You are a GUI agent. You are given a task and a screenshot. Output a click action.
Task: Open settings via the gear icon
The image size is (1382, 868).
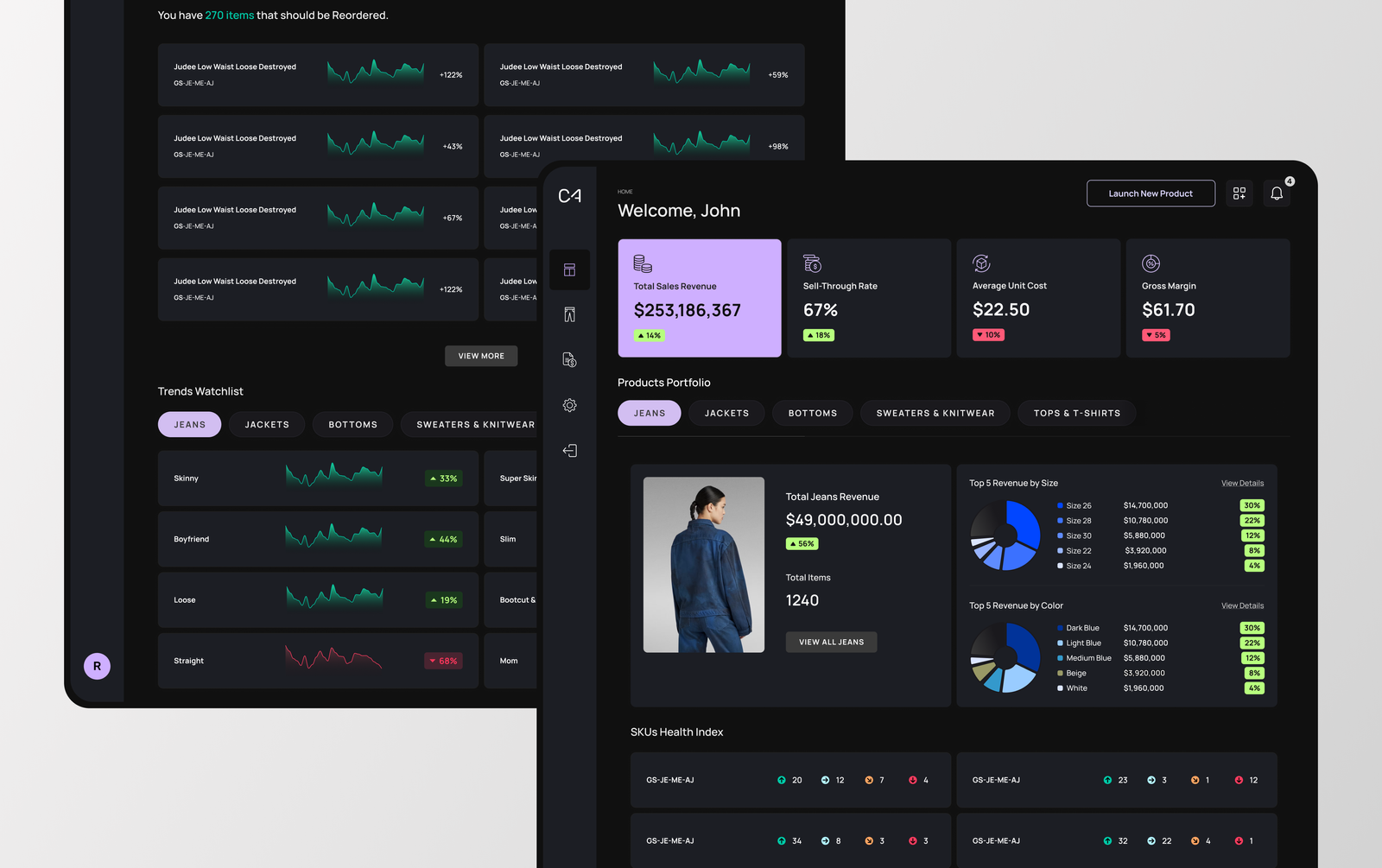(x=569, y=405)
